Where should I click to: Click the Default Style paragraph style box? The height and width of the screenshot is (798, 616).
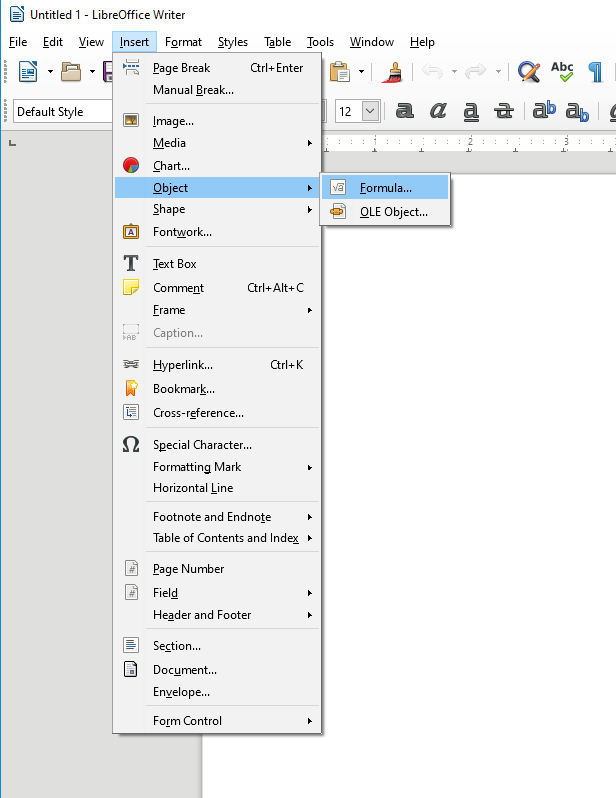click(62, 111)
